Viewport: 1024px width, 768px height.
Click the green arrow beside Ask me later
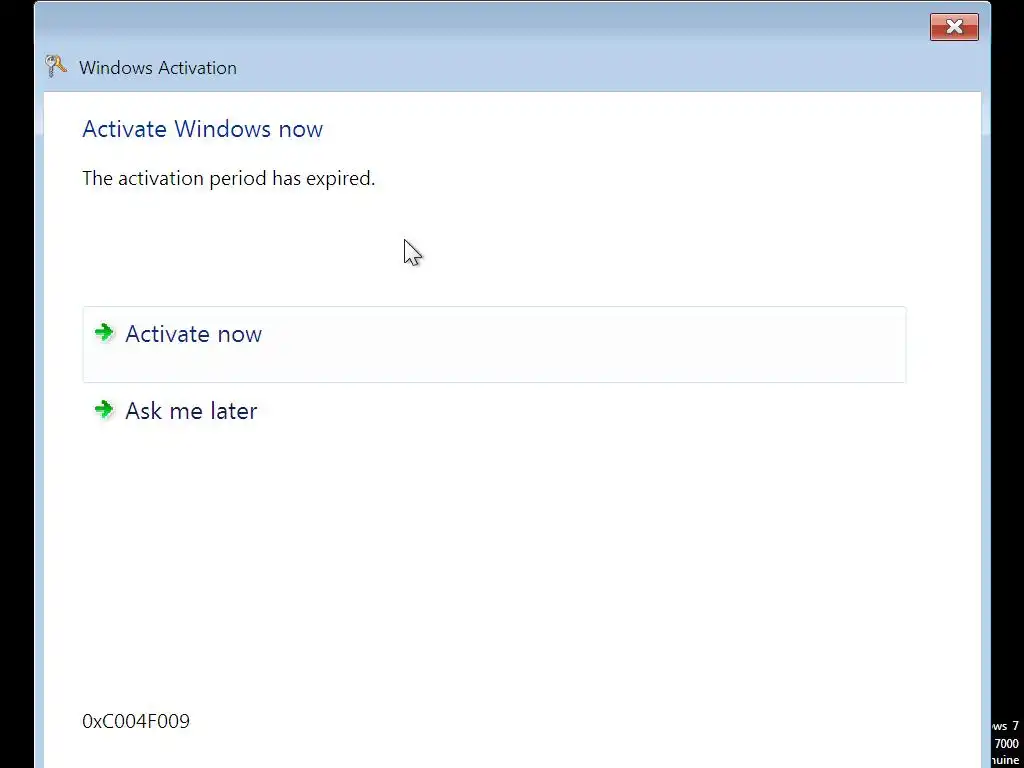(104, 409)
